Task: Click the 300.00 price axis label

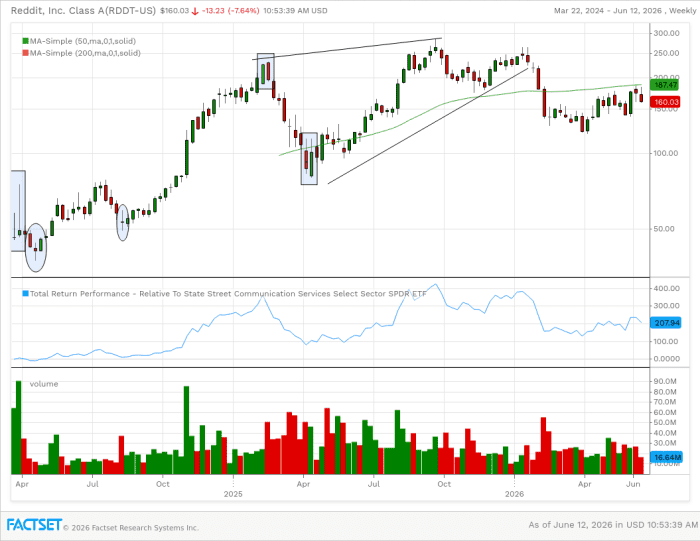Action: [667, 33]
